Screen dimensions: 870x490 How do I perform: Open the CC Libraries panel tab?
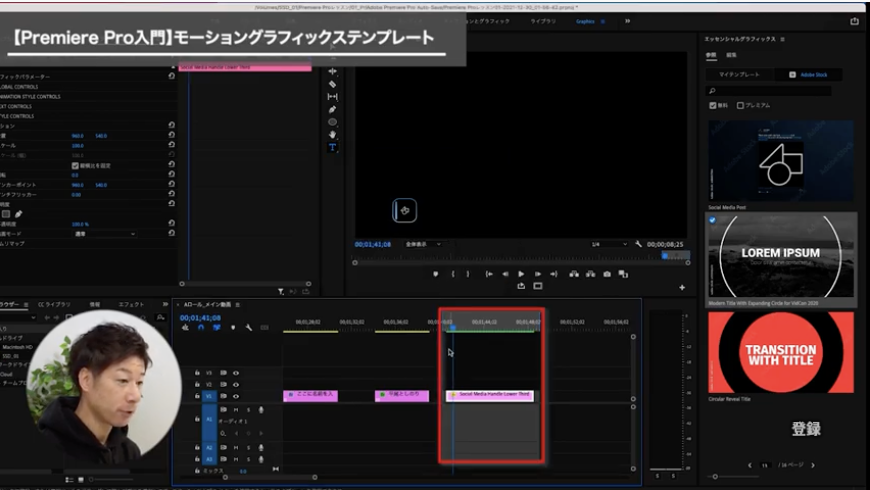(54, 304)
